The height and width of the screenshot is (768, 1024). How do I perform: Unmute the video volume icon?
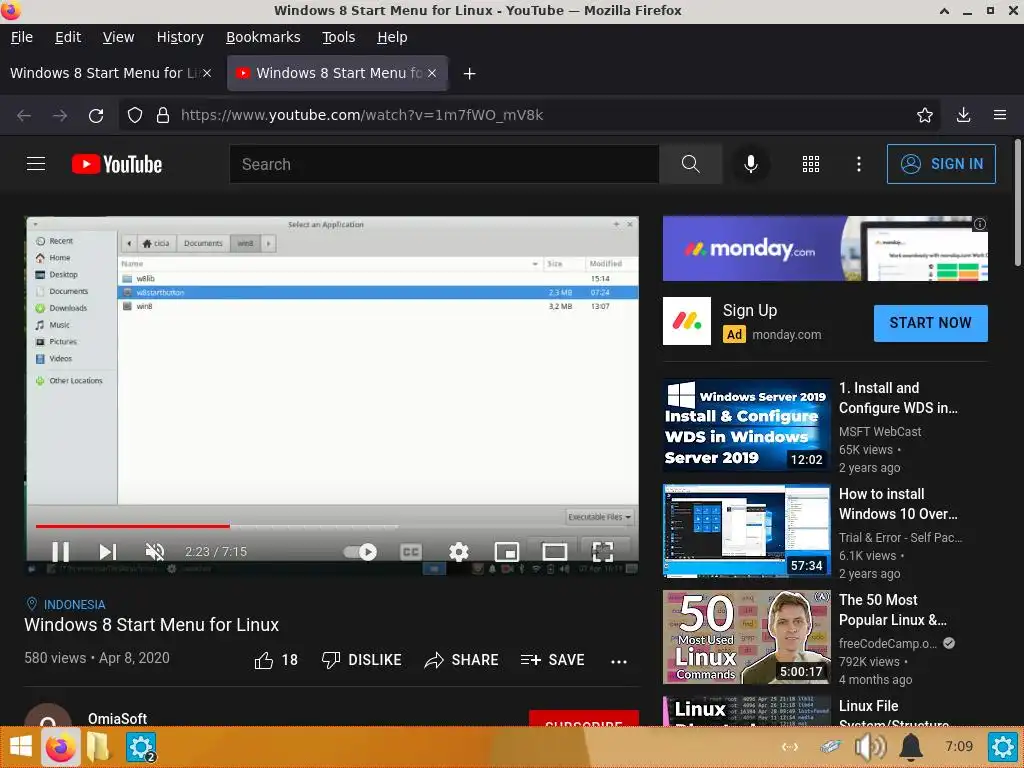click(155, 552)
